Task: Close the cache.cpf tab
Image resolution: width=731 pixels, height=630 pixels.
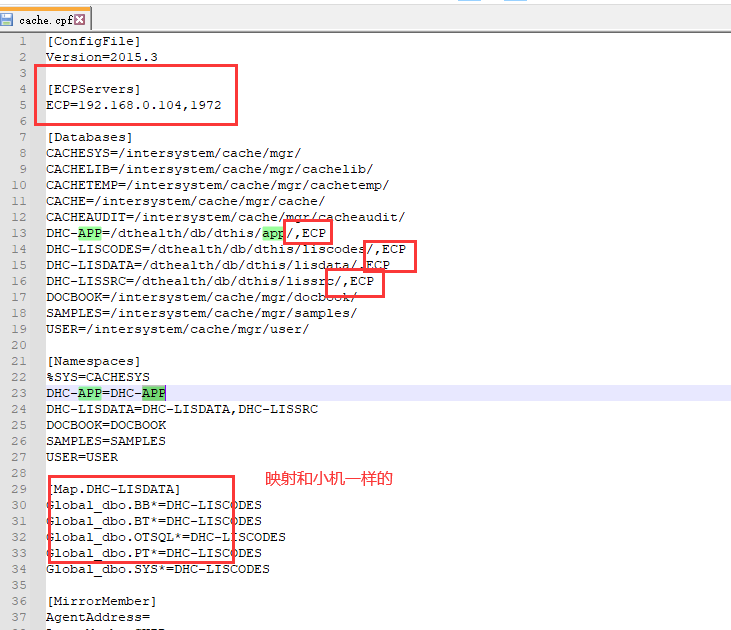Action: point(80,20)
